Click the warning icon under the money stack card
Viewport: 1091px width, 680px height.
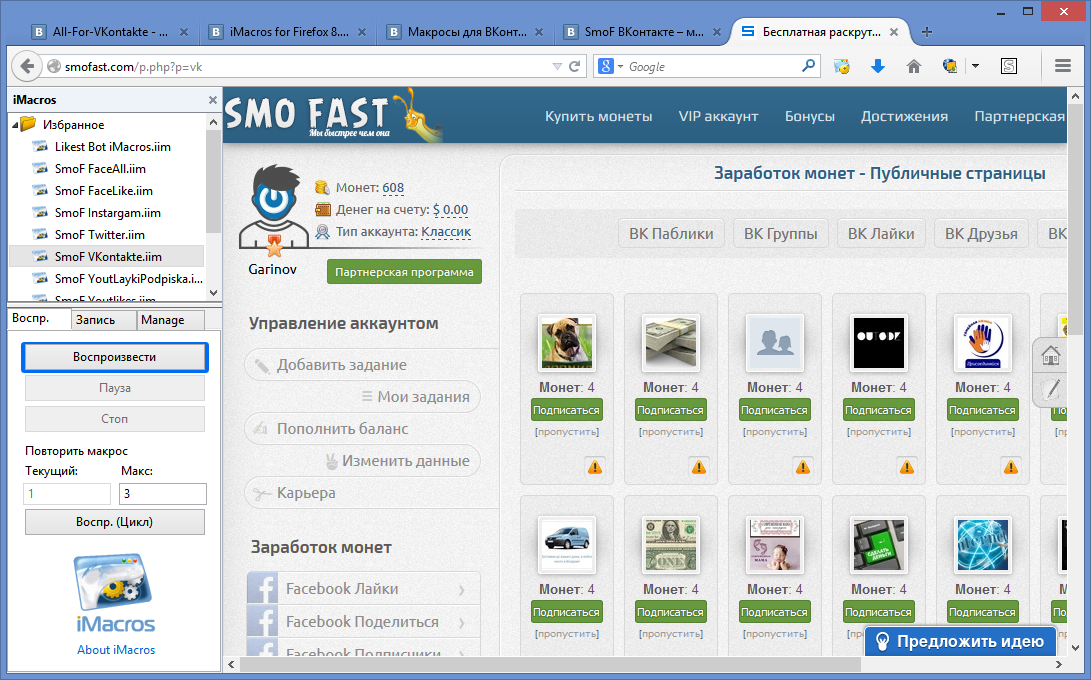click(699, 467)
